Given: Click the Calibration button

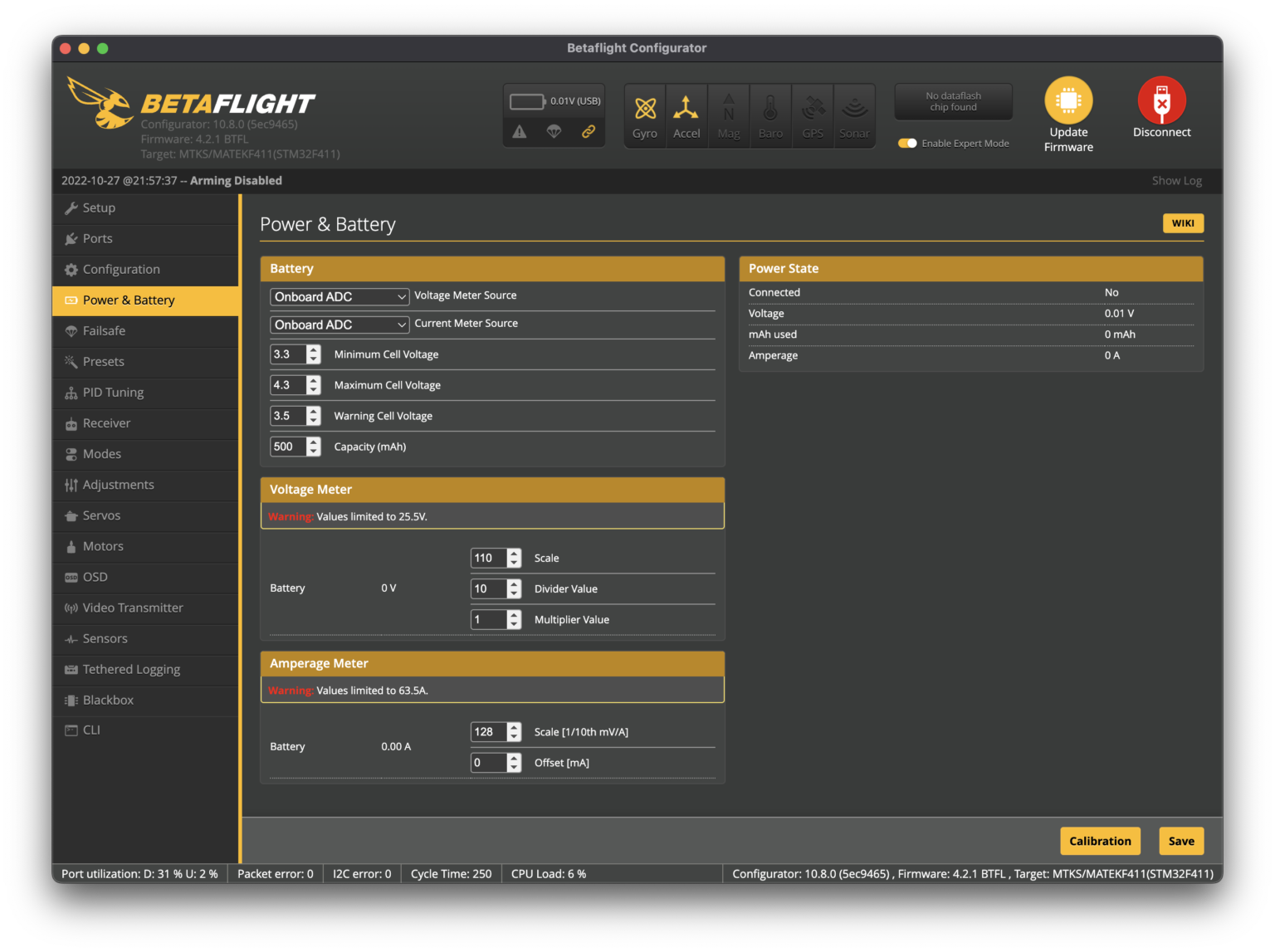Looking at the screenshot, I should pos(1100,841).
